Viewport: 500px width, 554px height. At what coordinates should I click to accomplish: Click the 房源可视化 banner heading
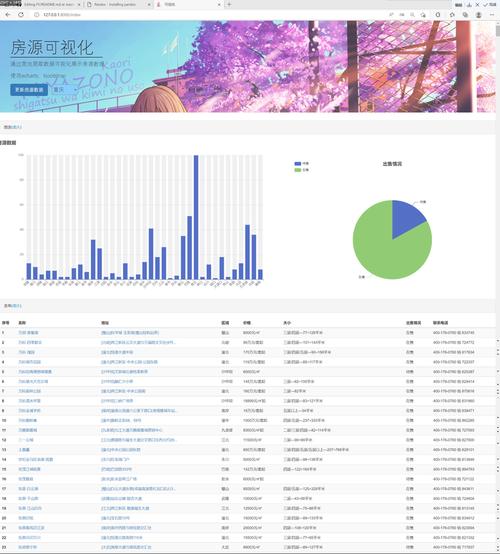click(52, 48)
